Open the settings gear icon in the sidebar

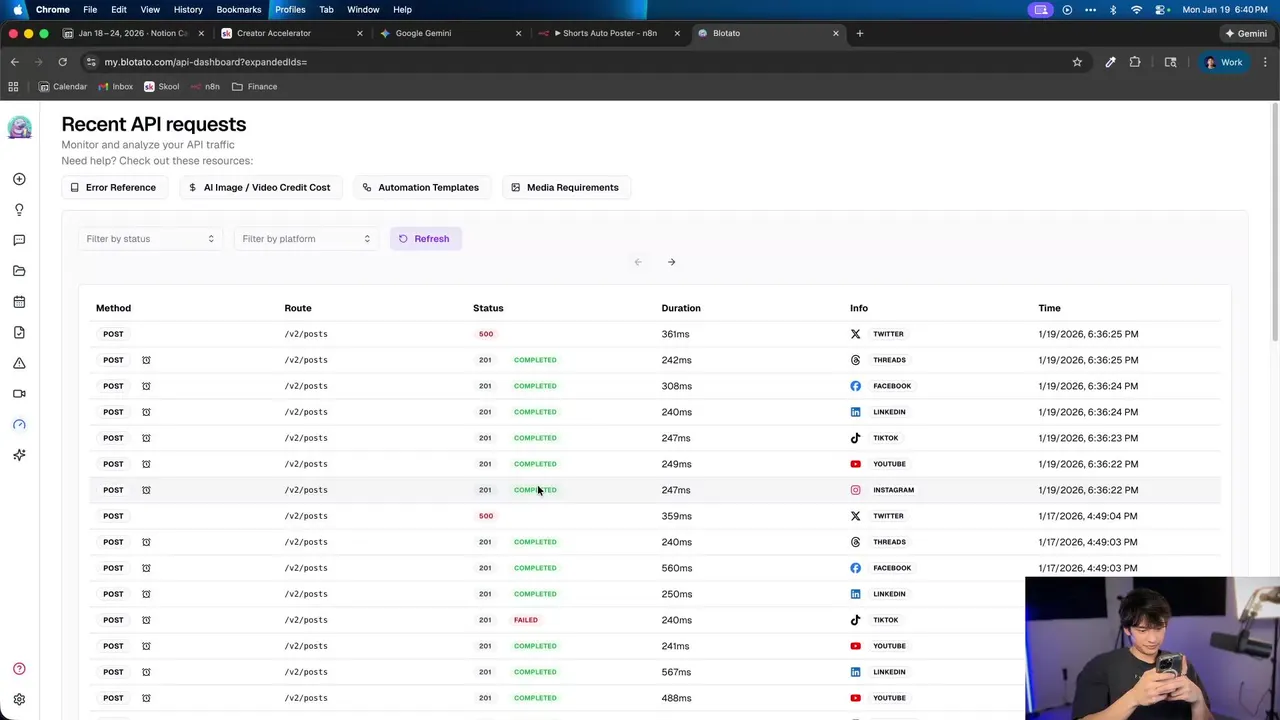coord(19,700)
